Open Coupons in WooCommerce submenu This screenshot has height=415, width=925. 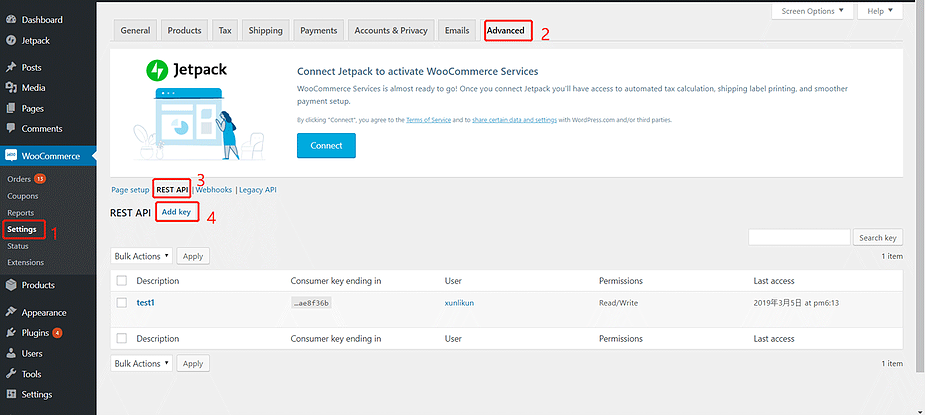coord(22,196)
